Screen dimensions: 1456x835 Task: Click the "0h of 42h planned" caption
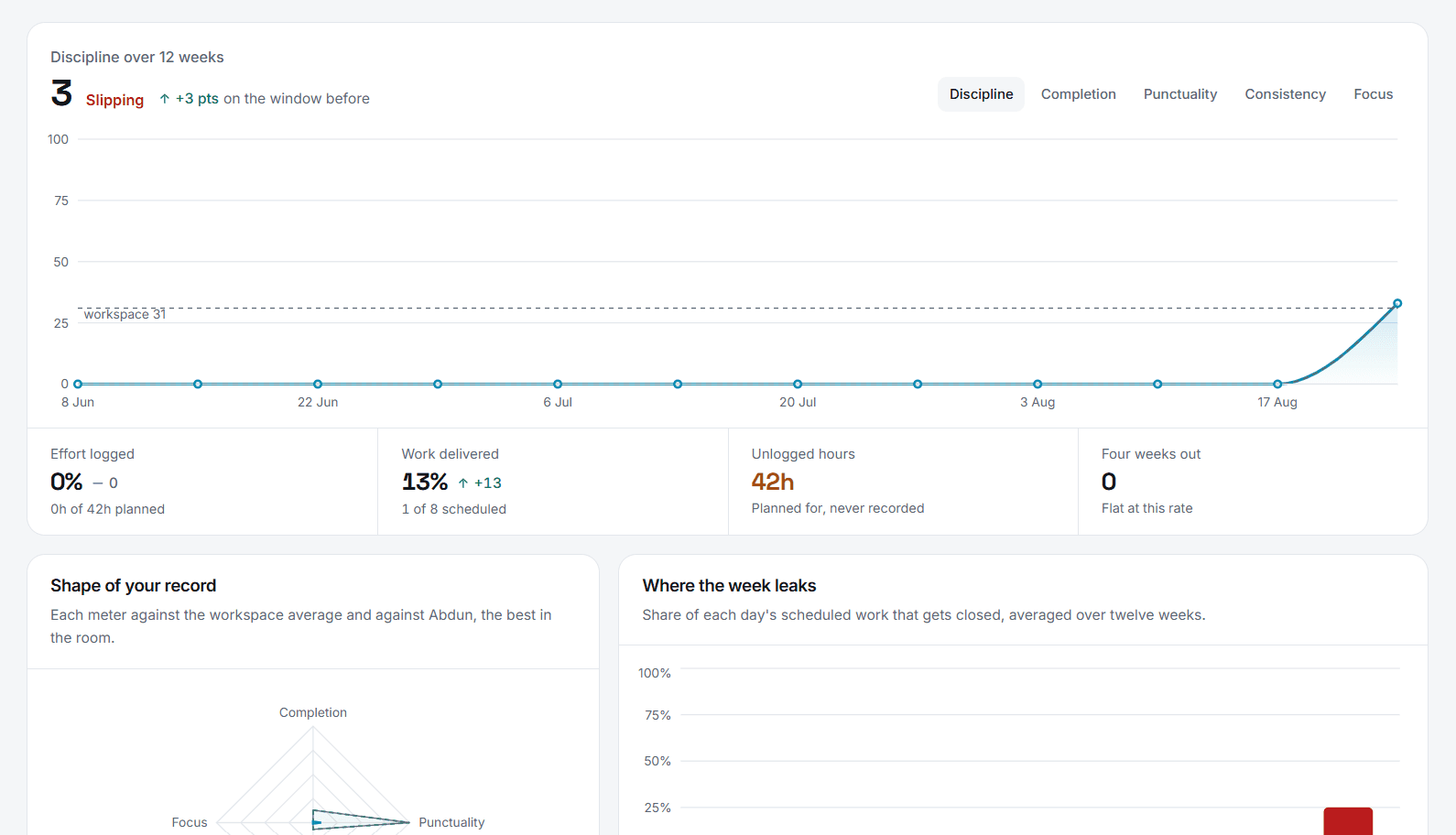[x=108, y=509]
